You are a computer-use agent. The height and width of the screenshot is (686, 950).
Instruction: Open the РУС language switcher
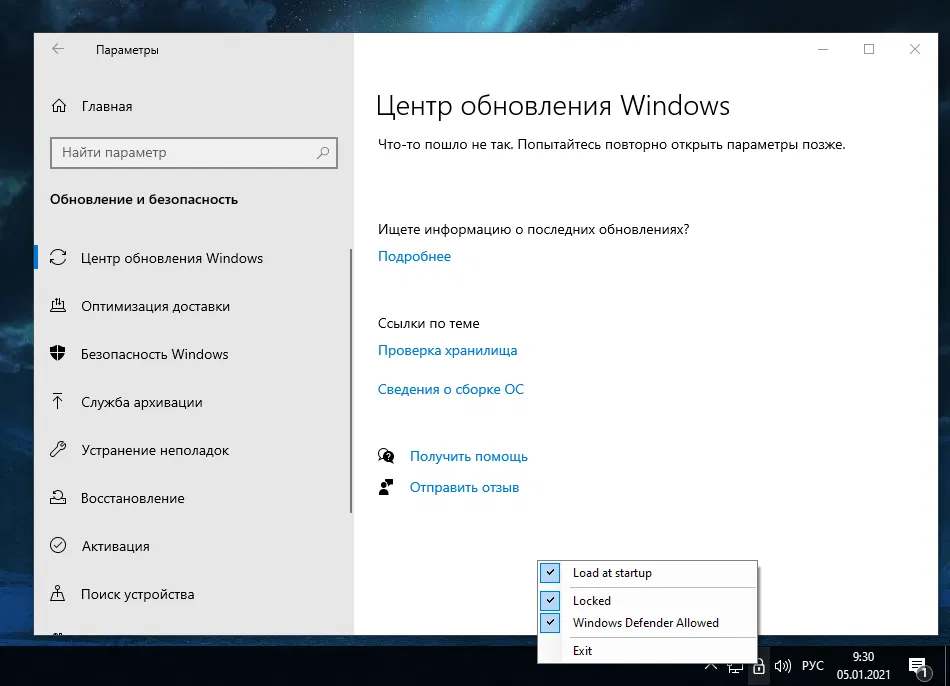(x=812, y=666)
